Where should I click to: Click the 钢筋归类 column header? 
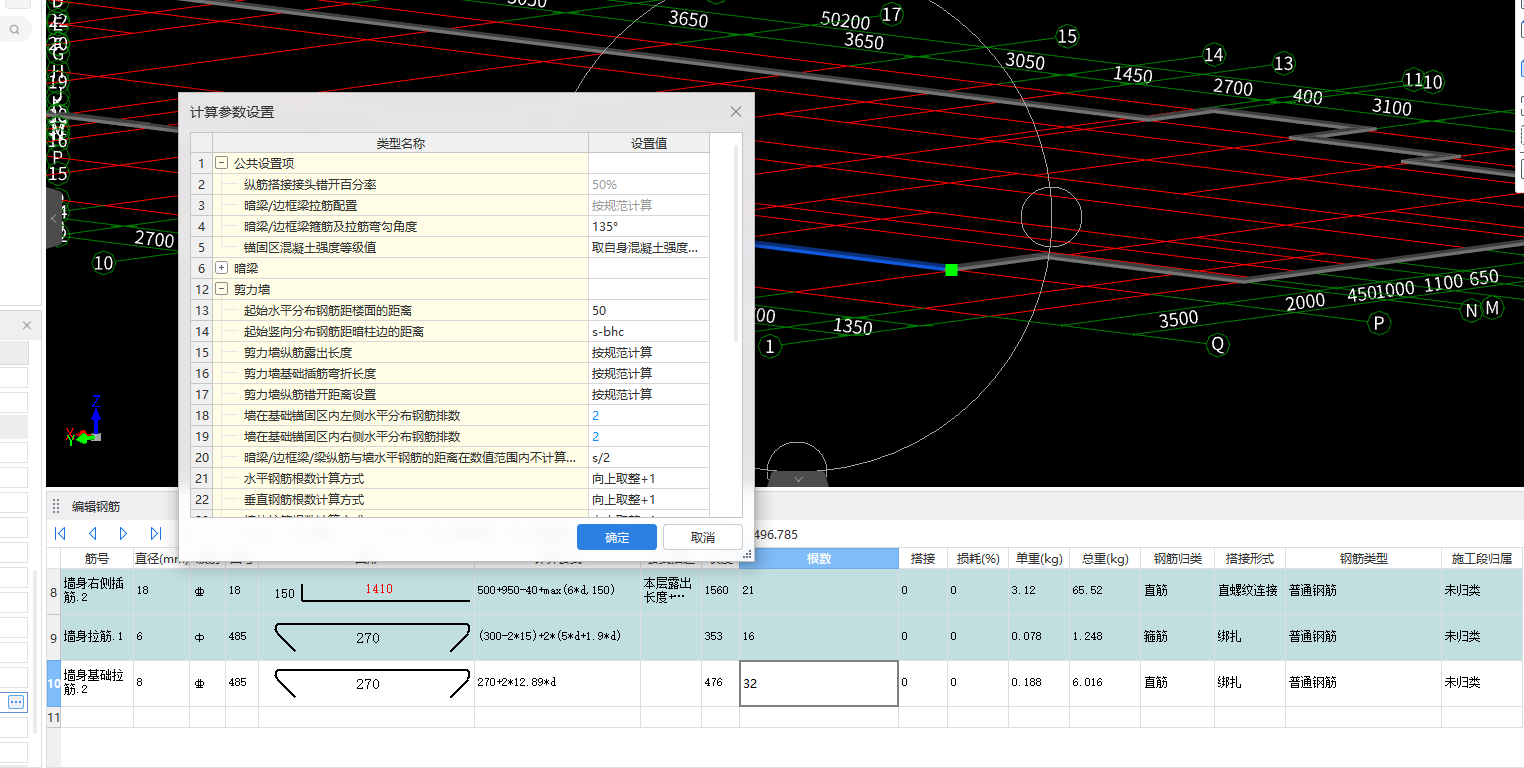pyautogui.click(x=1177, y=558)
